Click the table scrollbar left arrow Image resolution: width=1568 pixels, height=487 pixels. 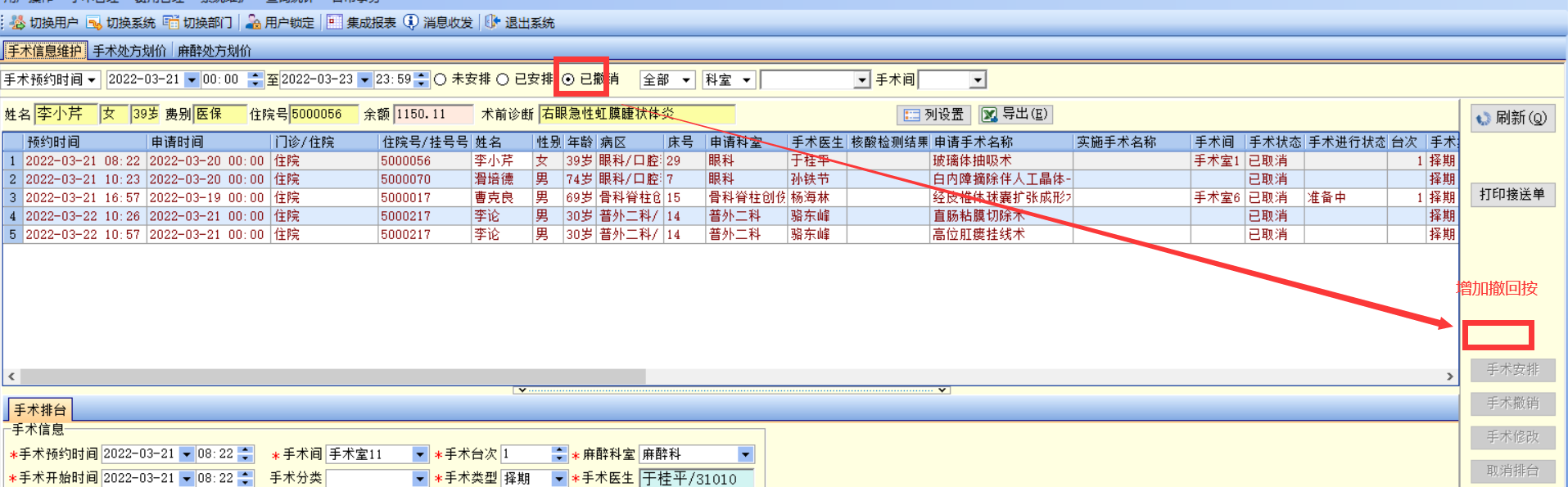pos(11,377)
